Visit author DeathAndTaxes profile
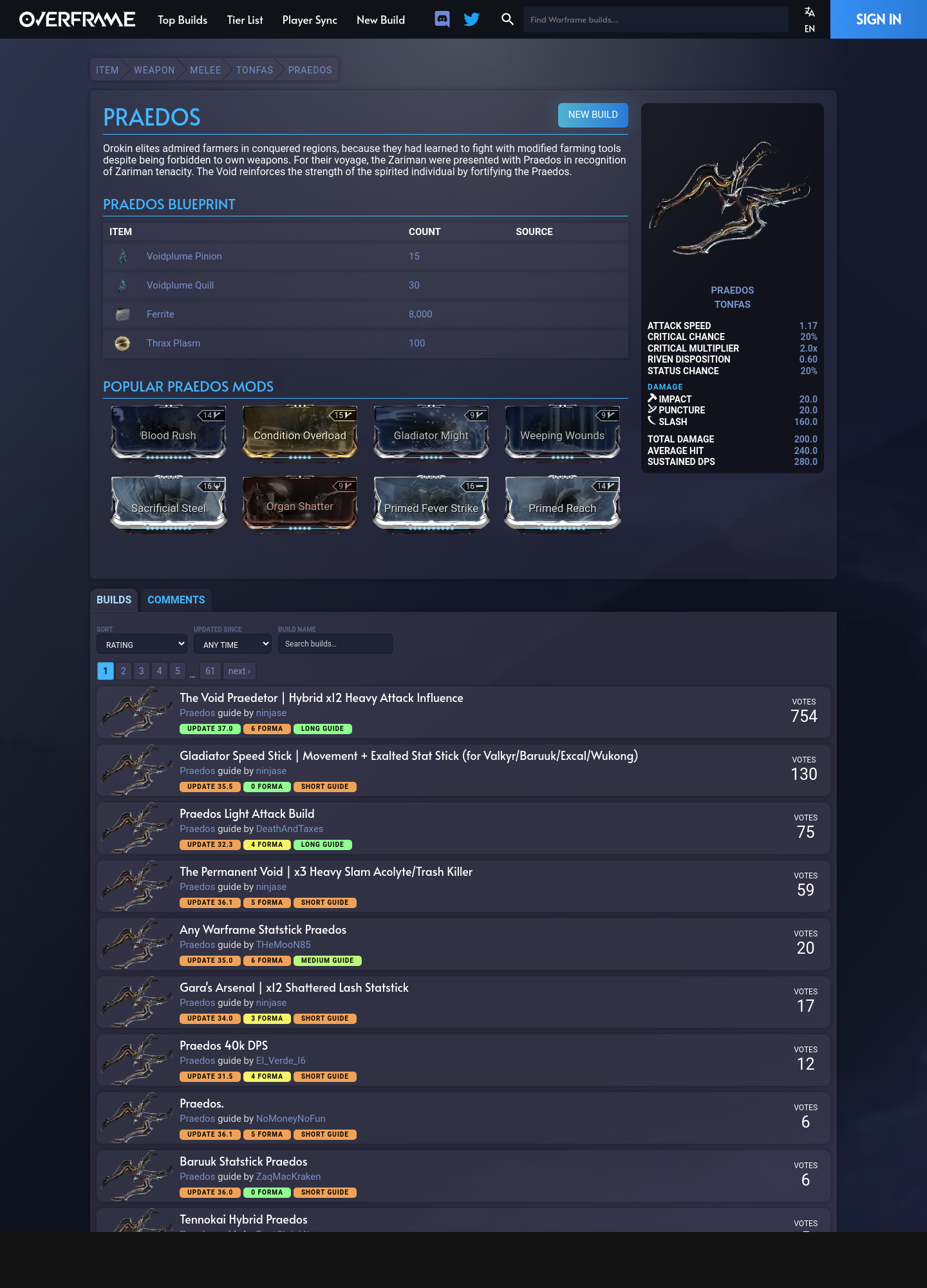 pos(290,829)
